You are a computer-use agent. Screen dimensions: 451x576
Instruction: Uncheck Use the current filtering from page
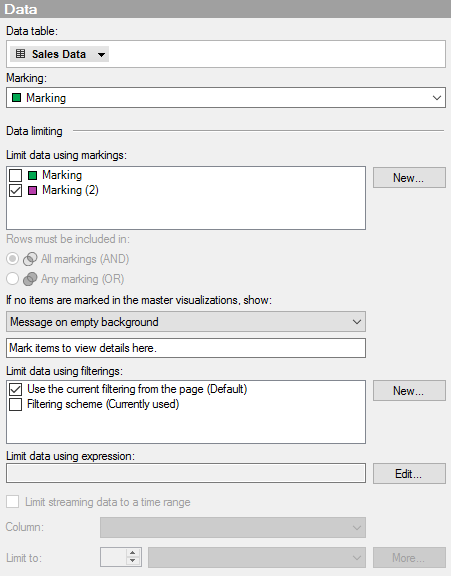tap(15, 389)
